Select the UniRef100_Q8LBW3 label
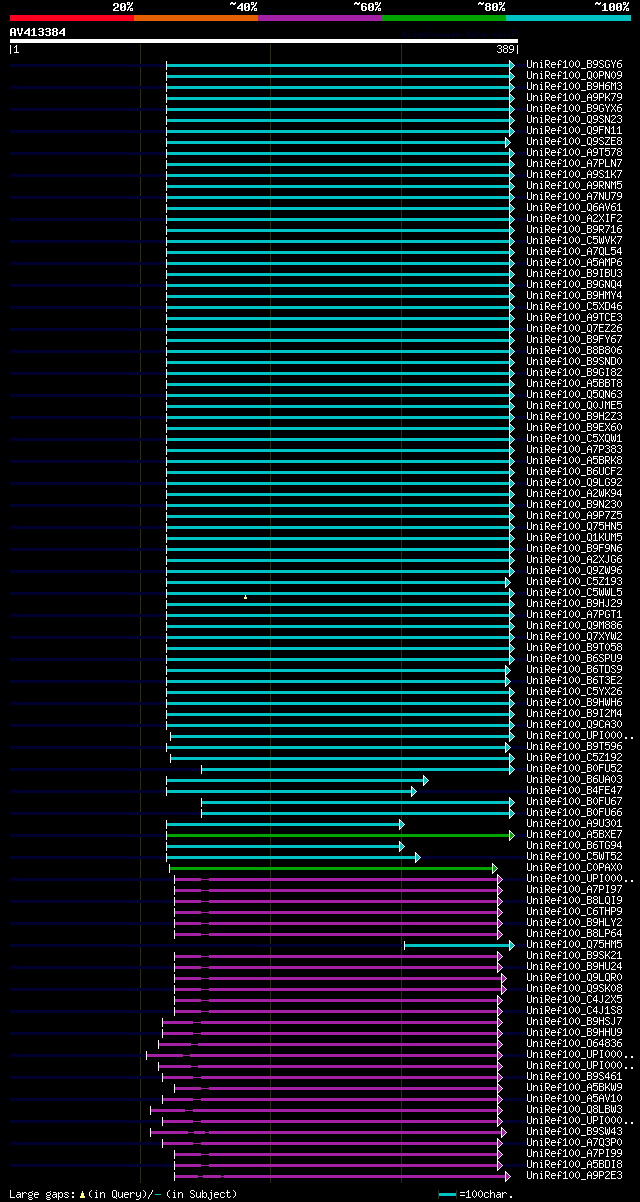The image size is (640, 1202). coord(574,1109)
